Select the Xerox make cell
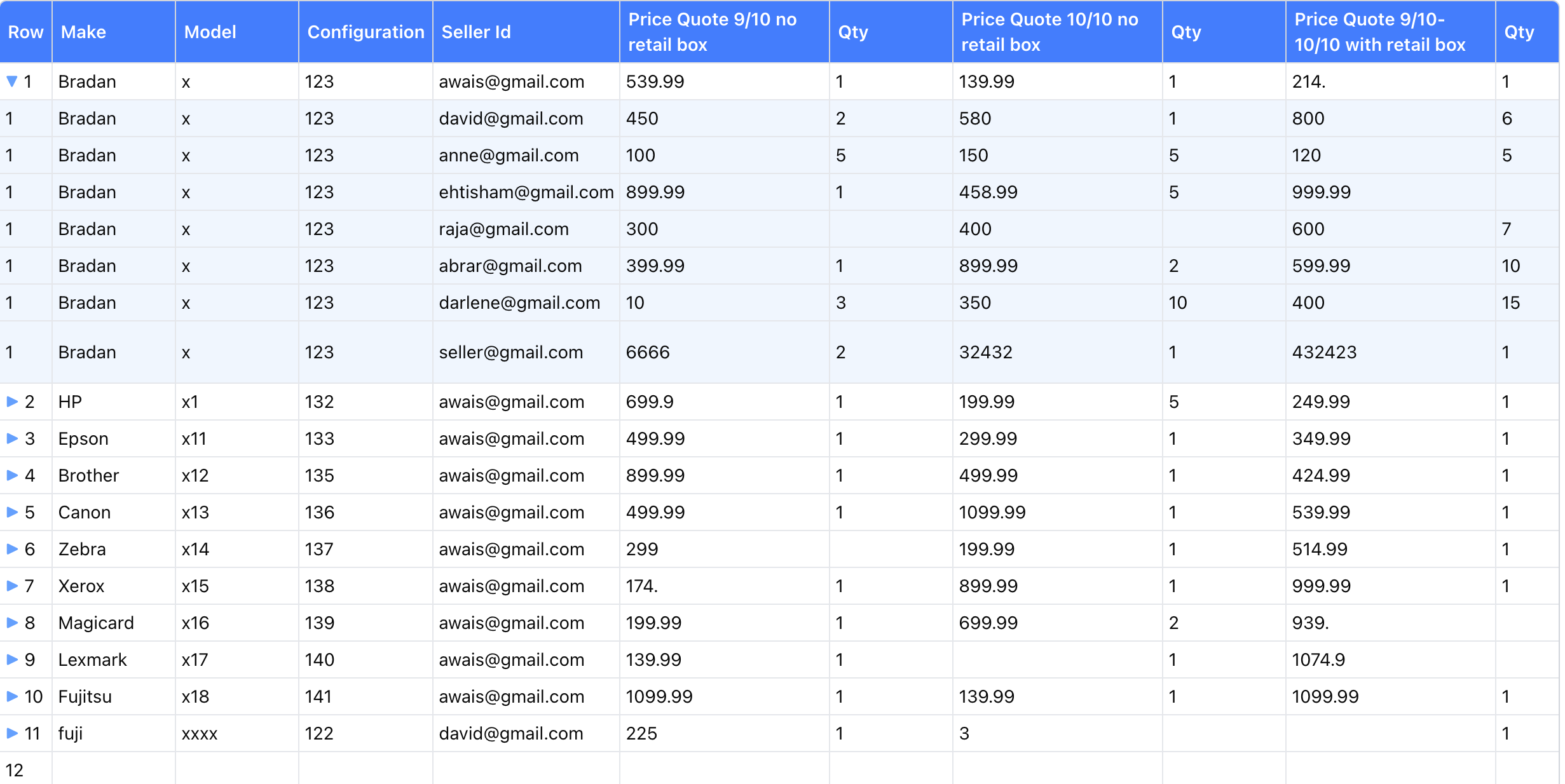Viewport: 1565px width, 784px height. pos(114,586)
